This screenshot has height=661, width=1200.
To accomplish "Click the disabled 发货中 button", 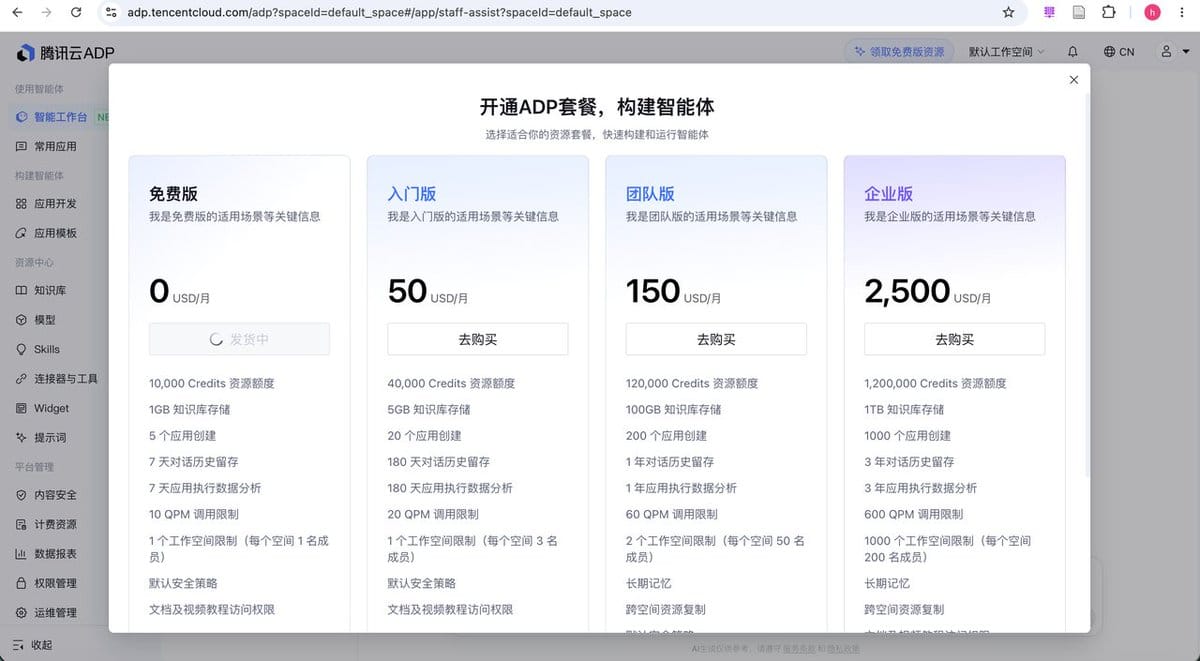I will [239, 339].
